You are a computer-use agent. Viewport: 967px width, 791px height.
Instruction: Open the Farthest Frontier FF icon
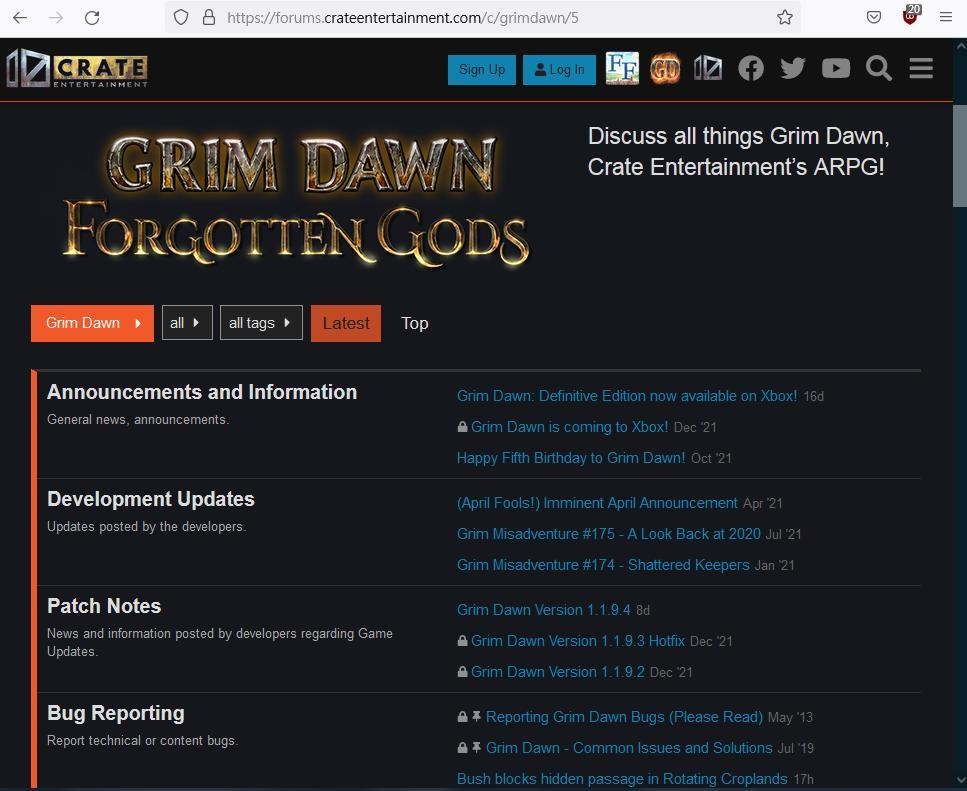622,68
